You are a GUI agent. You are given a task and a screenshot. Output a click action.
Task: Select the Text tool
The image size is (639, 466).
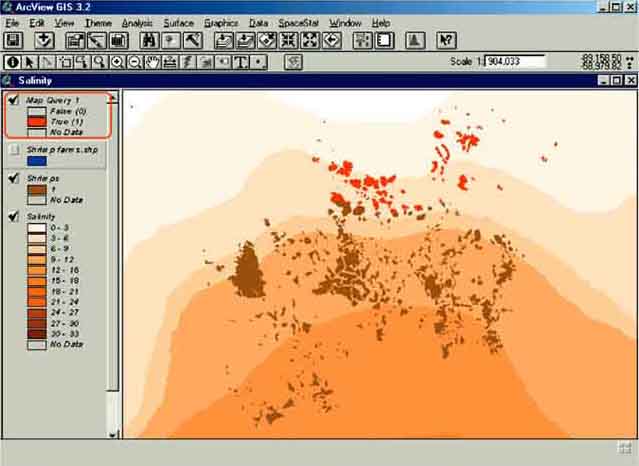tap(241, 62)
